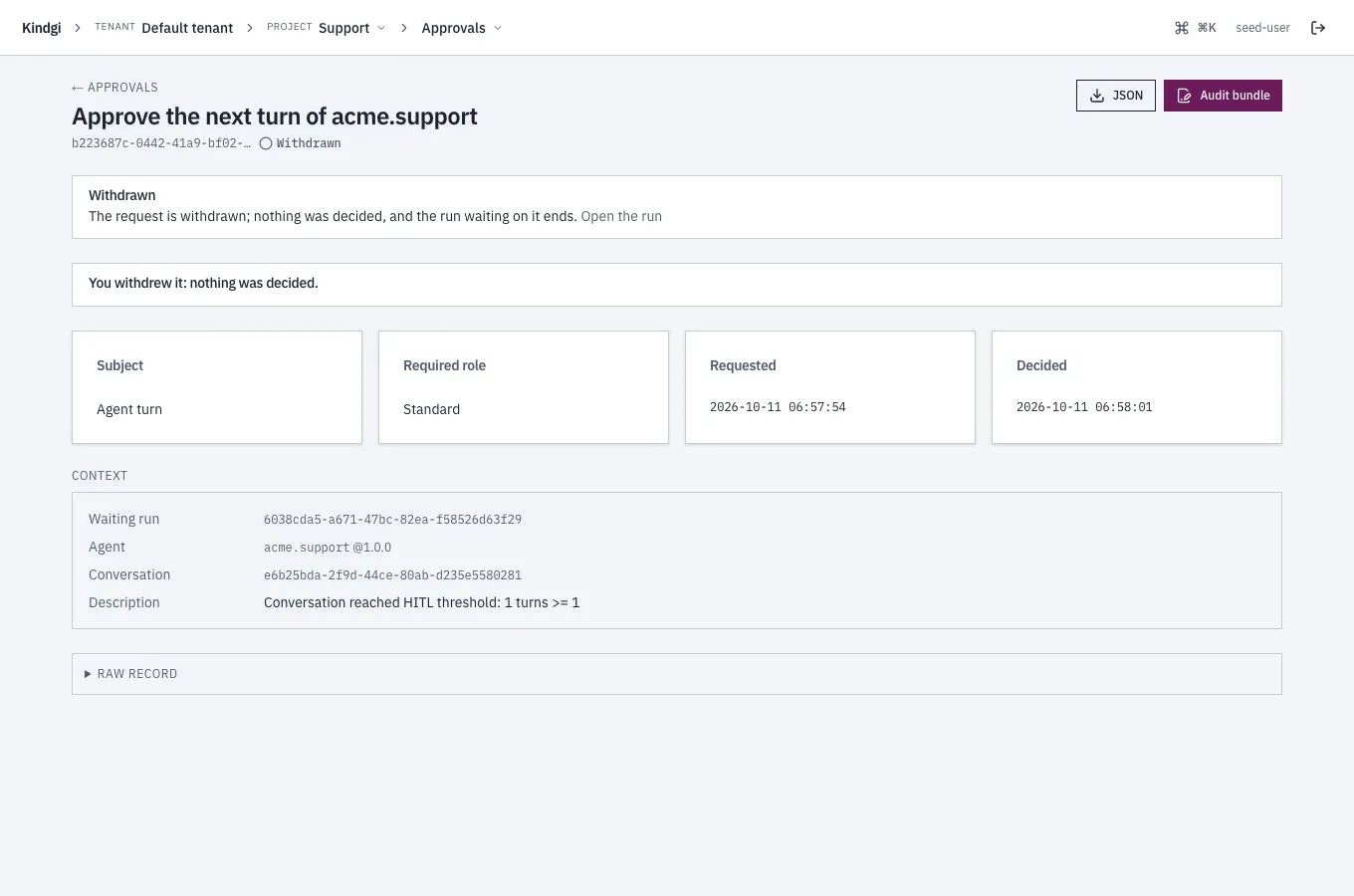Open the command palette ⌘K shortcut
The width and height of the screenshot is (1354, 896).
[x=1195, y=28]
